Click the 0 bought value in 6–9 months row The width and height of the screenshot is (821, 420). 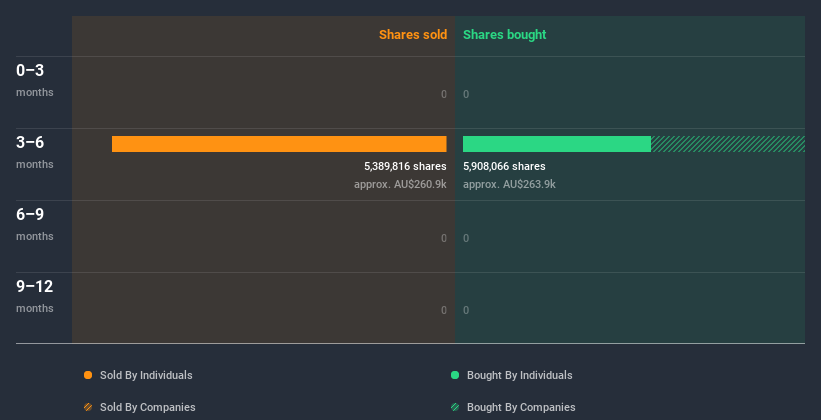466,238
